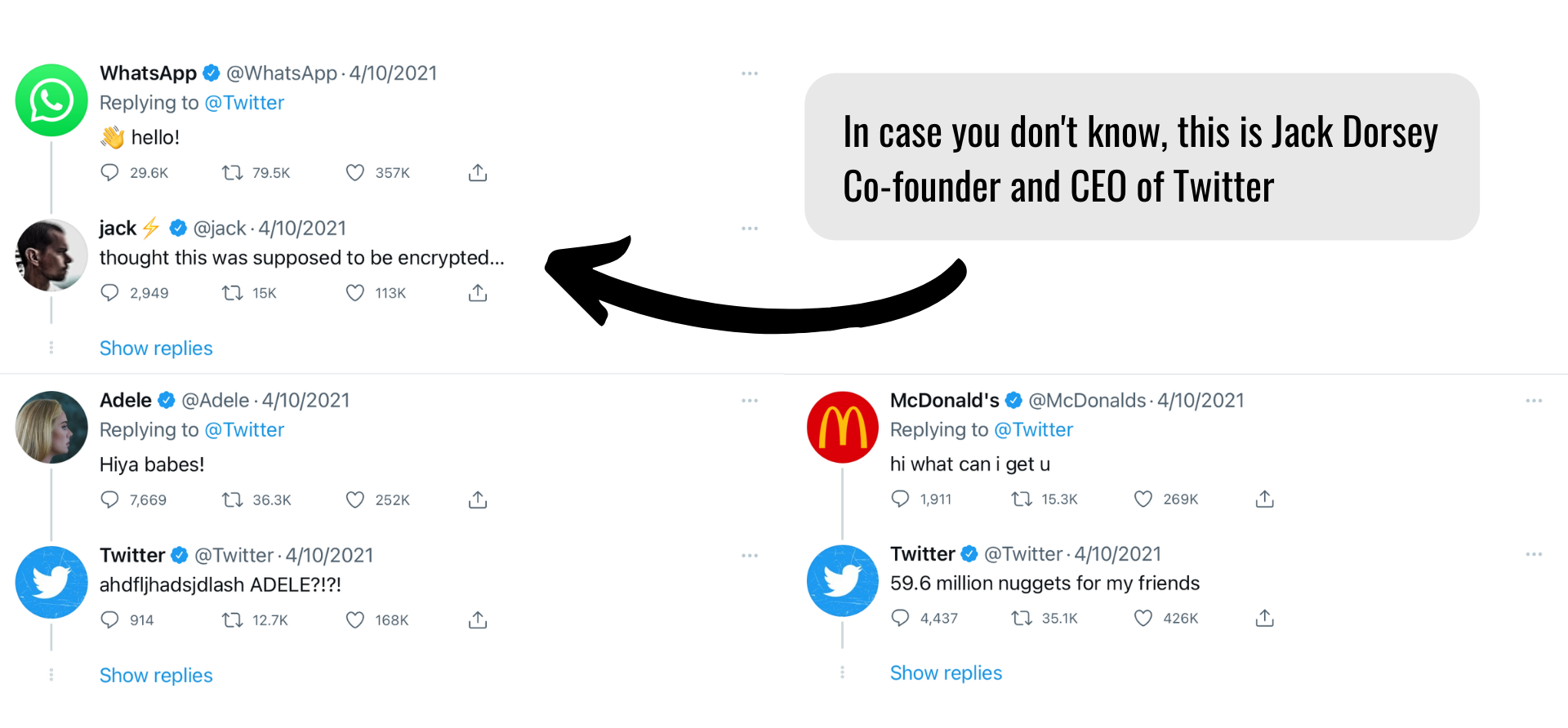
Task: Show replies under Twitter's ADELE tweet
Action: click(x=156, y=676)
